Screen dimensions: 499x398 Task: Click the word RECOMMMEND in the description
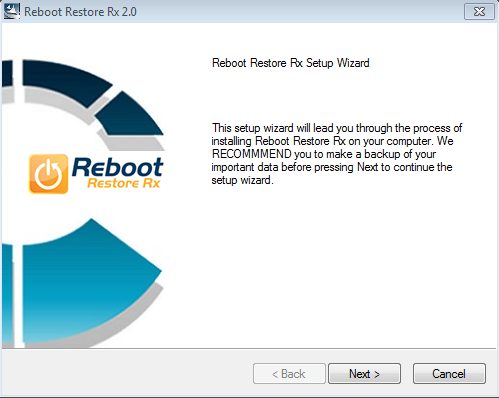252,154
